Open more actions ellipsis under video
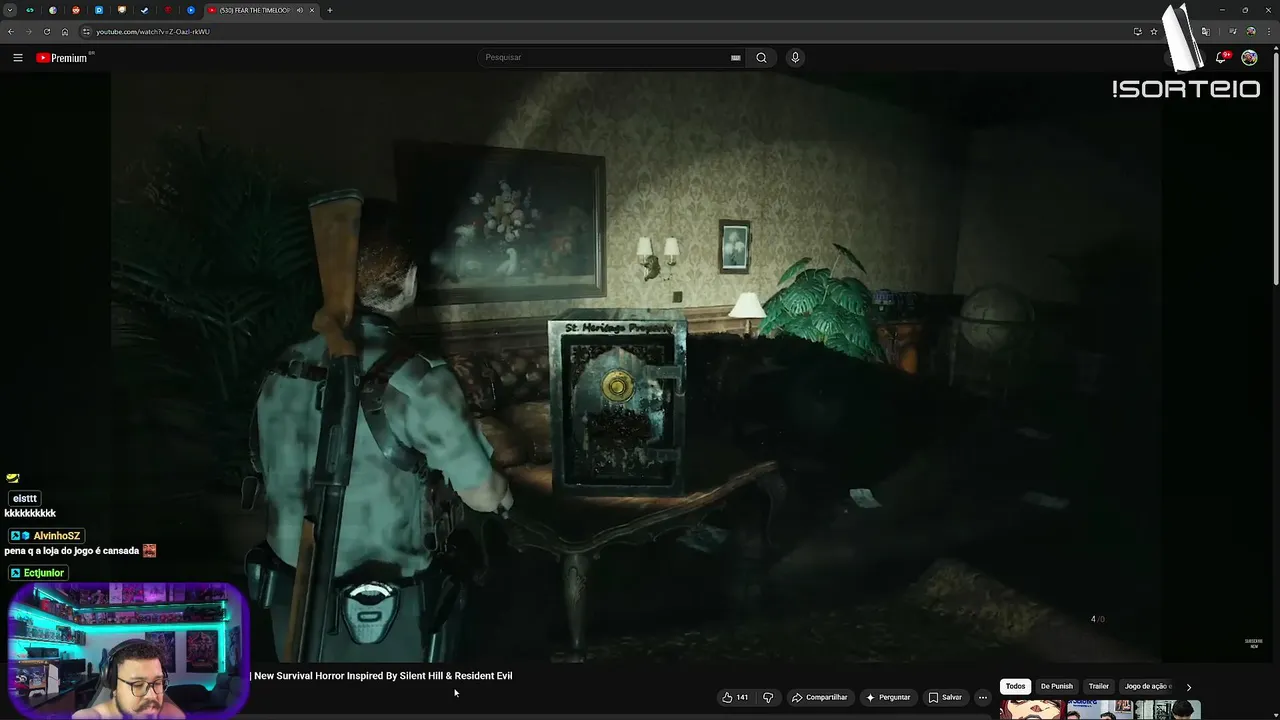The image size is (1280, 720). pyautogui.click(x=983, y=697)
